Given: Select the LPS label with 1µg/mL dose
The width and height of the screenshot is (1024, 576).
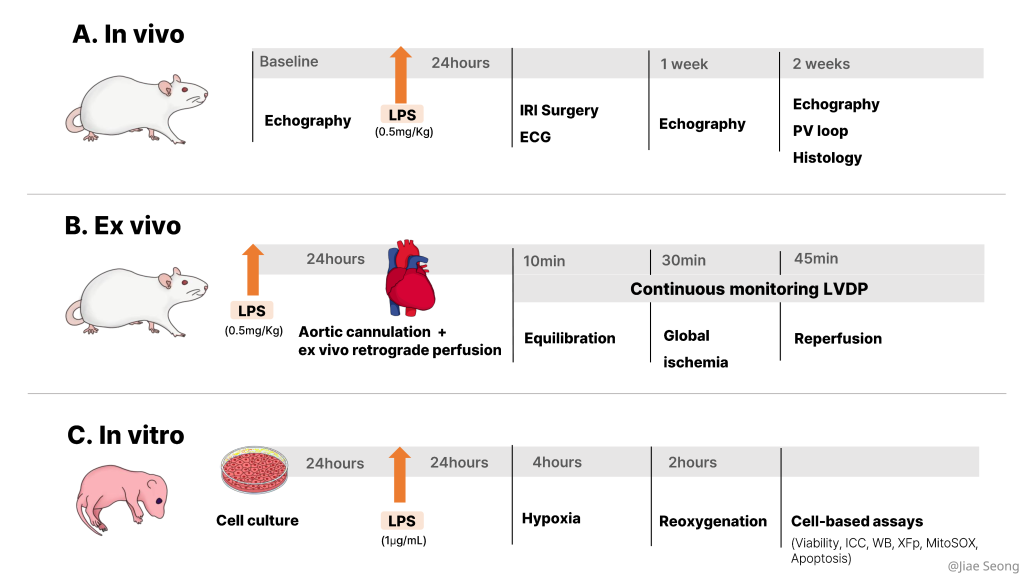Looking at the screenshot, I should point(400,521).
